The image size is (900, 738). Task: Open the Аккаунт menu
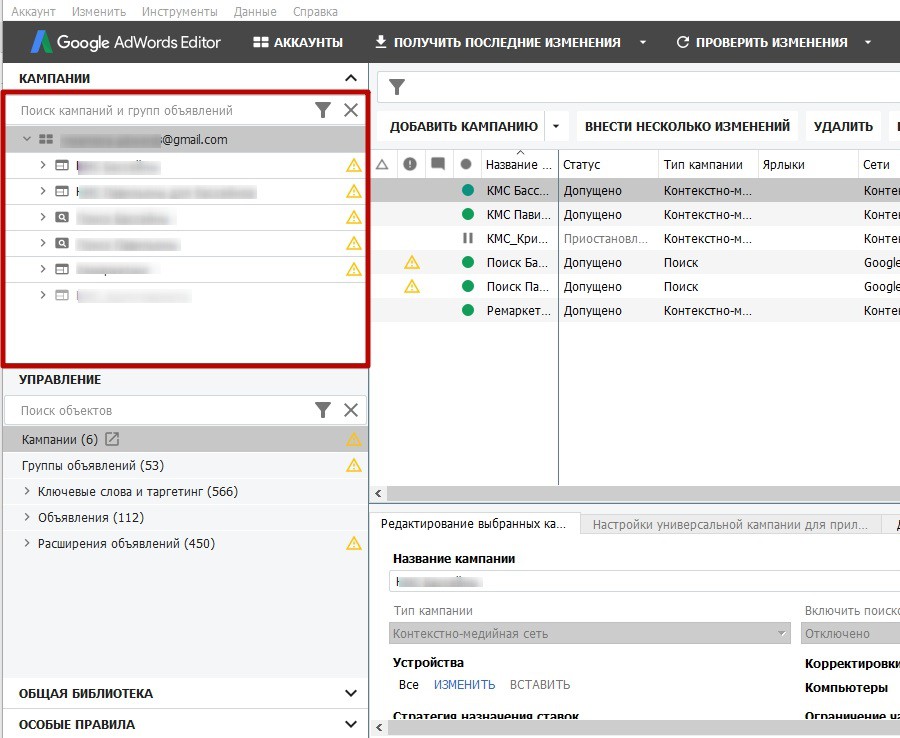33,11
